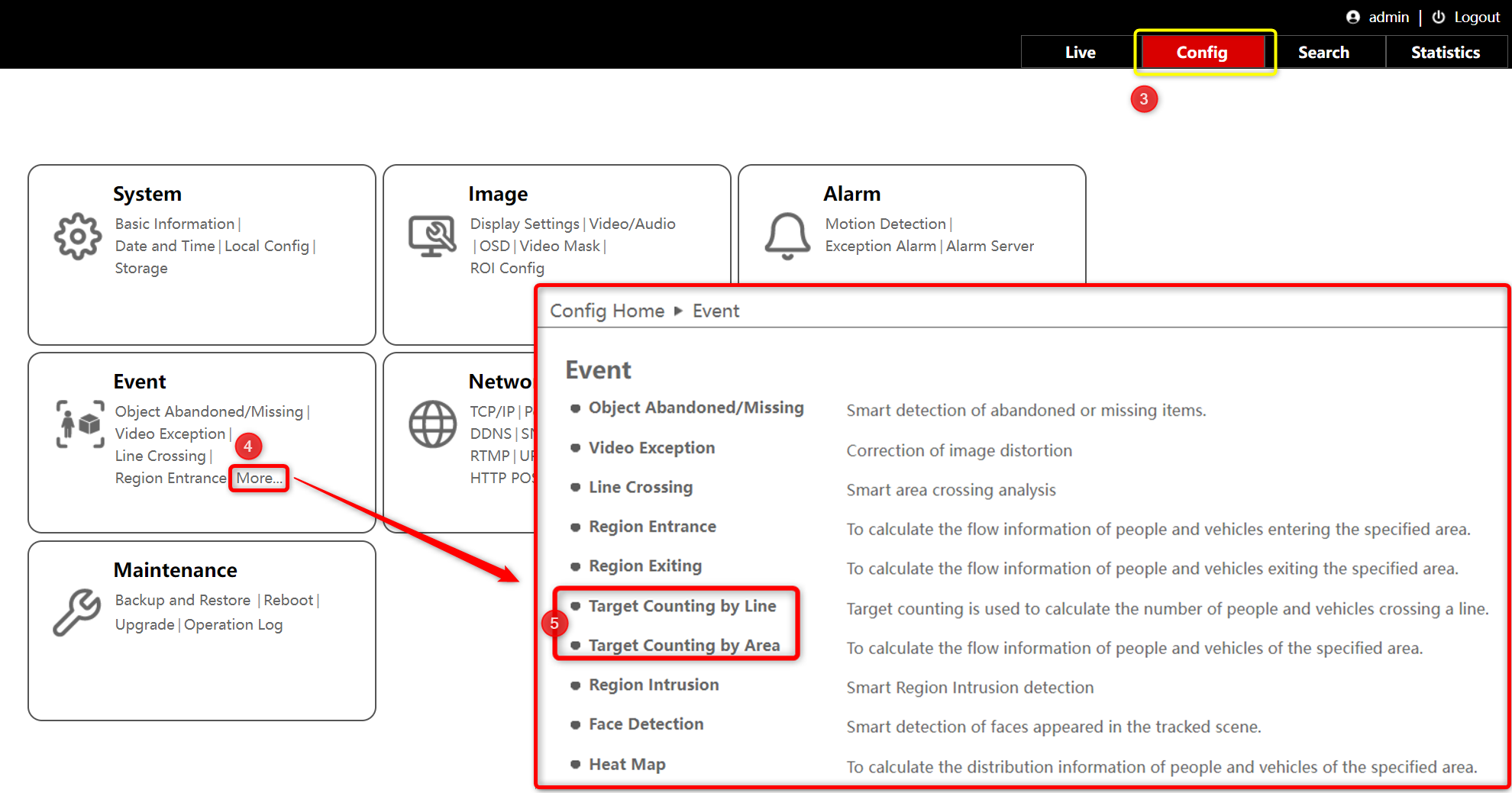Go to the Statistics tab
The height and width of the screenshot is (793, 1512).
pyautogui.click(x=1446, y=52)
